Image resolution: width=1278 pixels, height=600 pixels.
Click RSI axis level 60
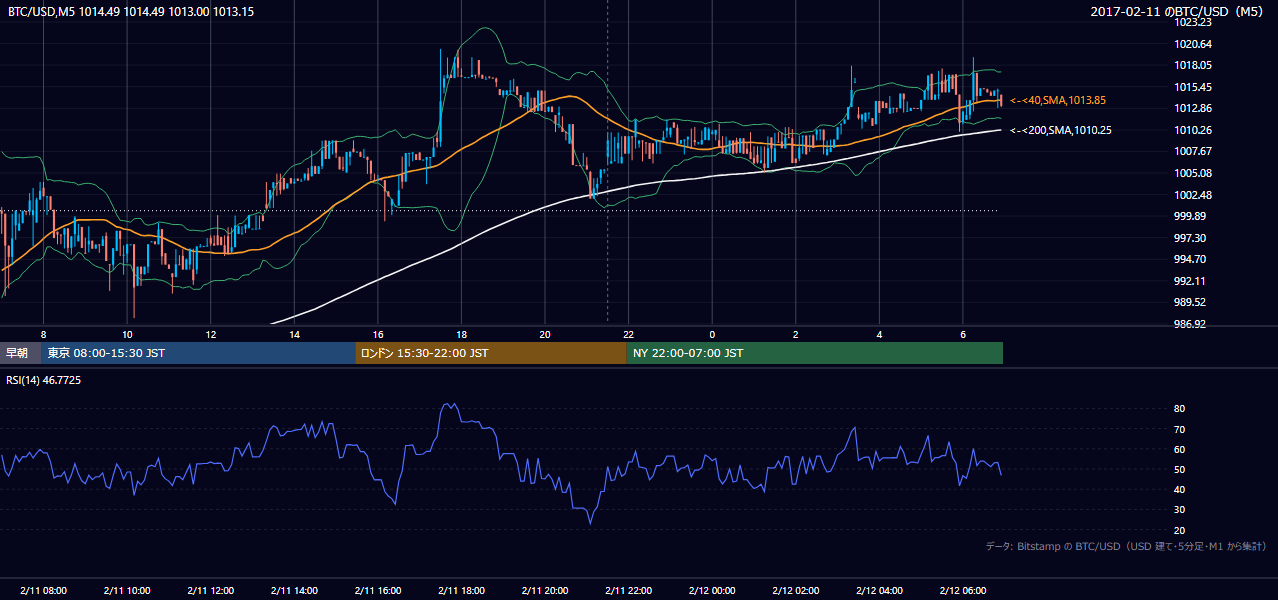click(x=1180, y=449)
